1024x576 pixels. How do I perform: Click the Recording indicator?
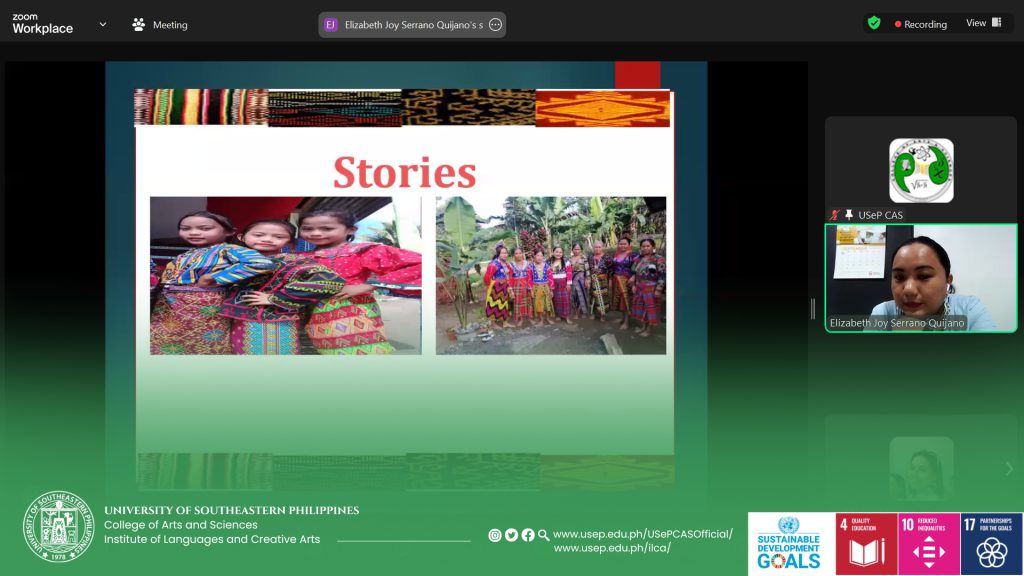point(921,24)
